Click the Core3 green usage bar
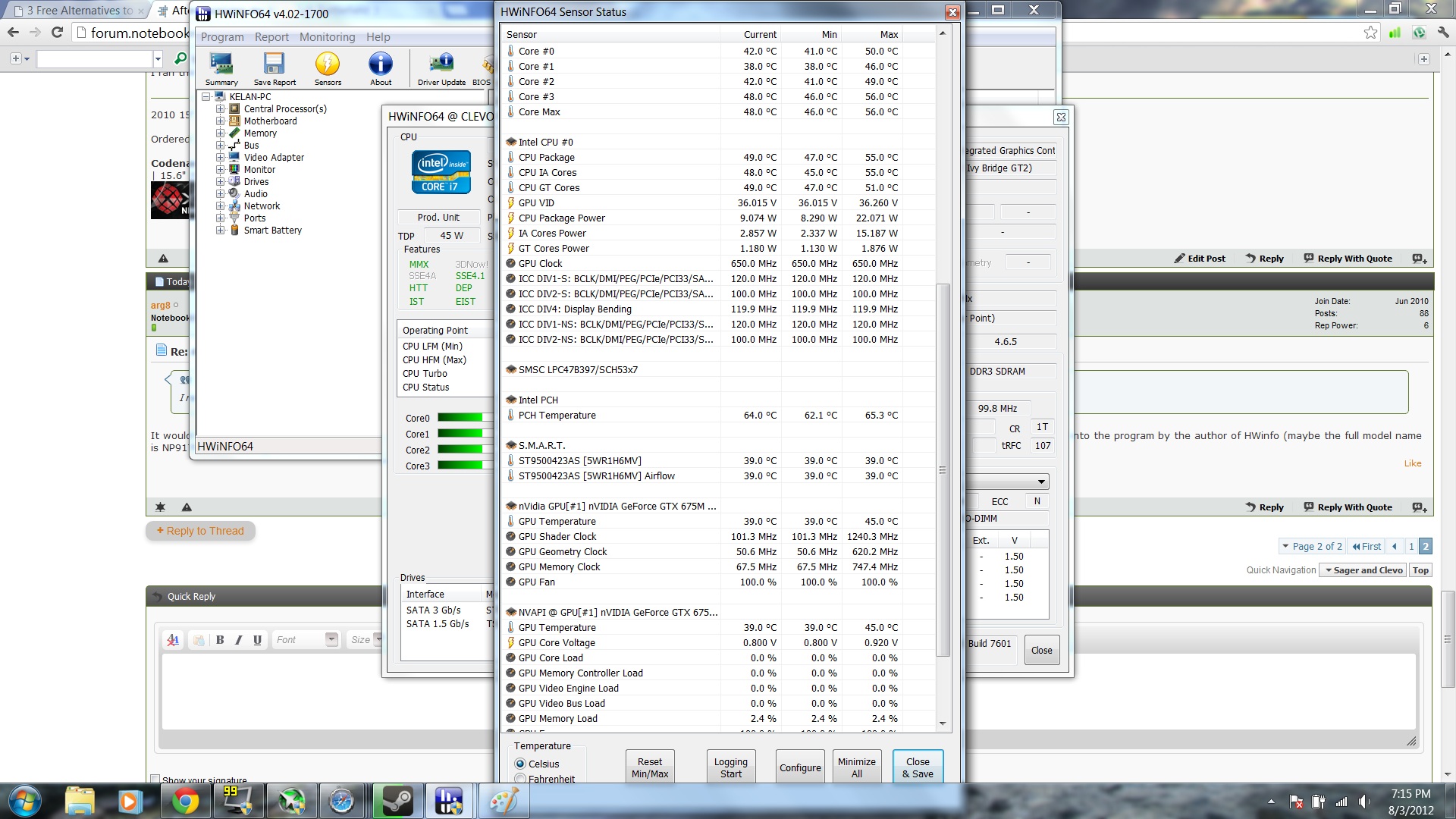The width and height of the screenshot is (1456, 819). point(465,466)
